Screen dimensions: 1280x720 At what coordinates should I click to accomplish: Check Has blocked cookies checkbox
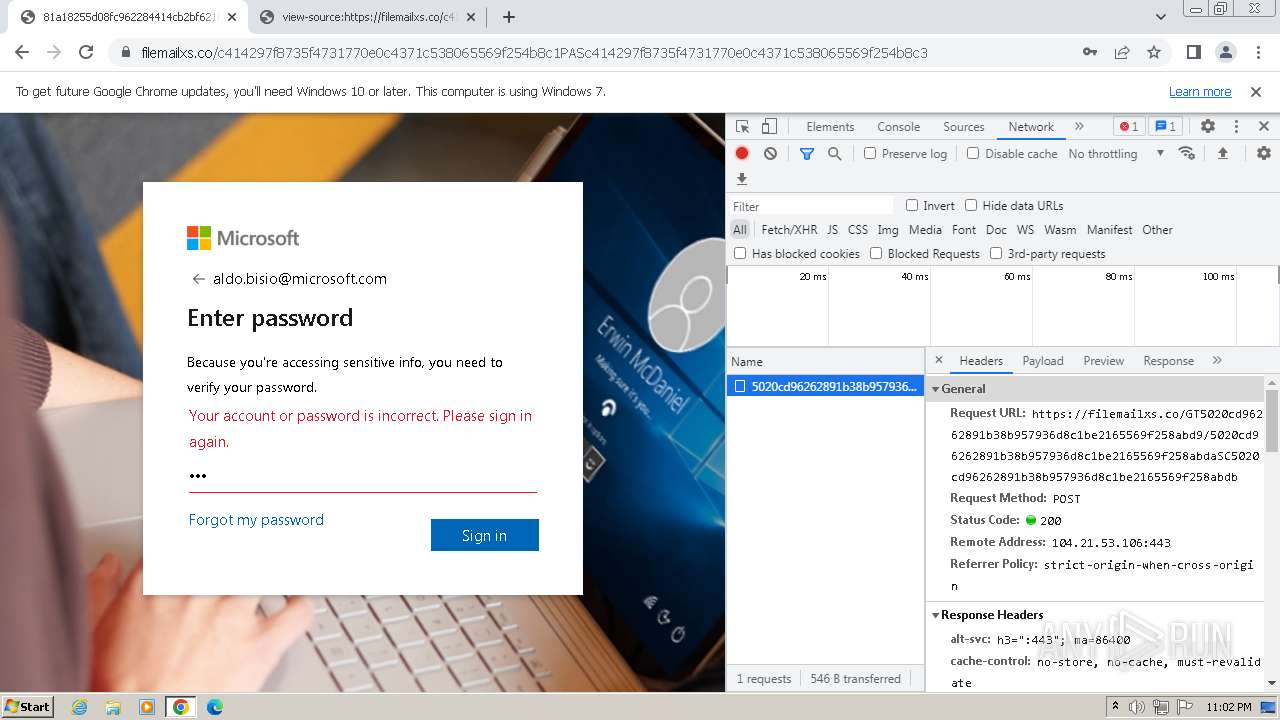740,253
